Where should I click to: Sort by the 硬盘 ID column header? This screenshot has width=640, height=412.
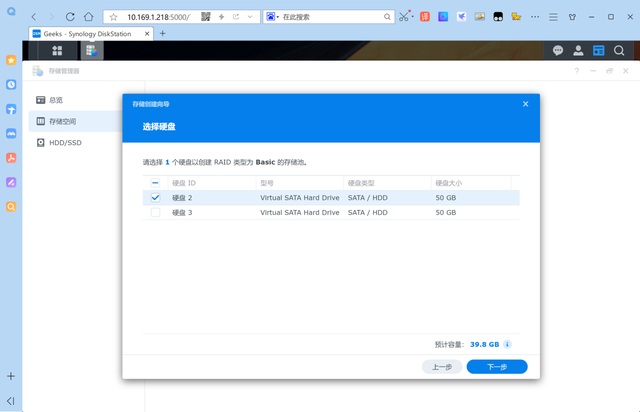click(212, 183)
